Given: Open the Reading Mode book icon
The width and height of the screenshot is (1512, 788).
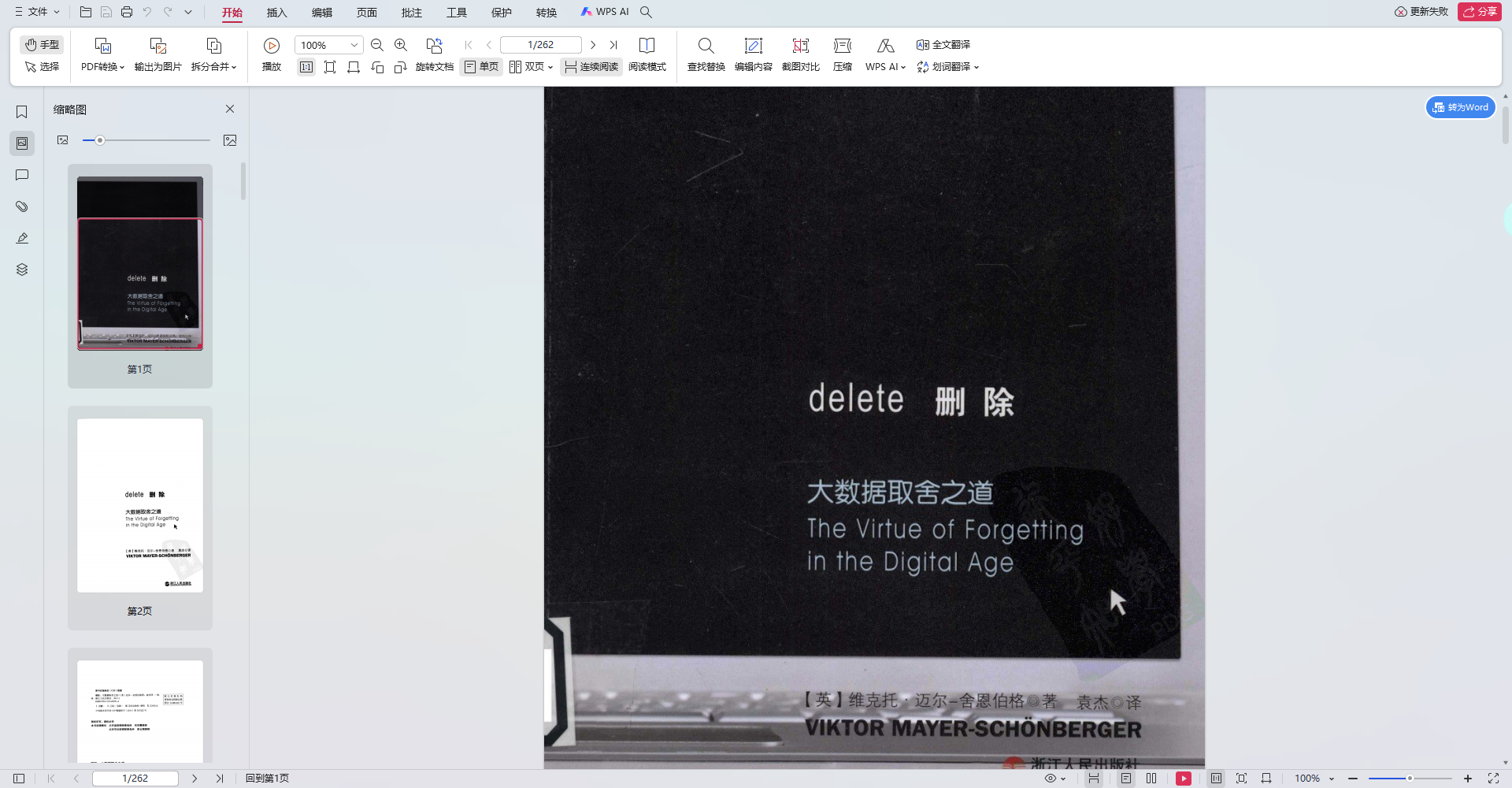Looking at the screenshot, I should click(x=647, y=46).
